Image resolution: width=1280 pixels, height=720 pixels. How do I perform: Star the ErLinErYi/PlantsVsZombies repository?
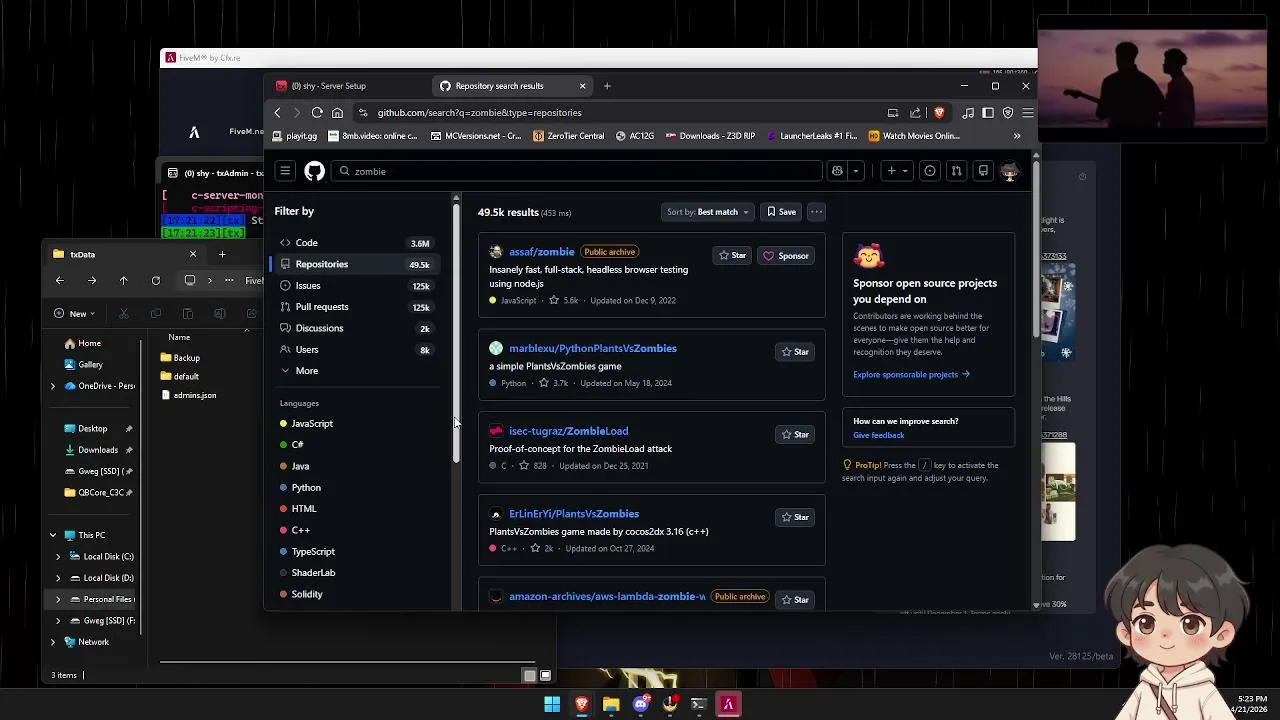point(795,517)
